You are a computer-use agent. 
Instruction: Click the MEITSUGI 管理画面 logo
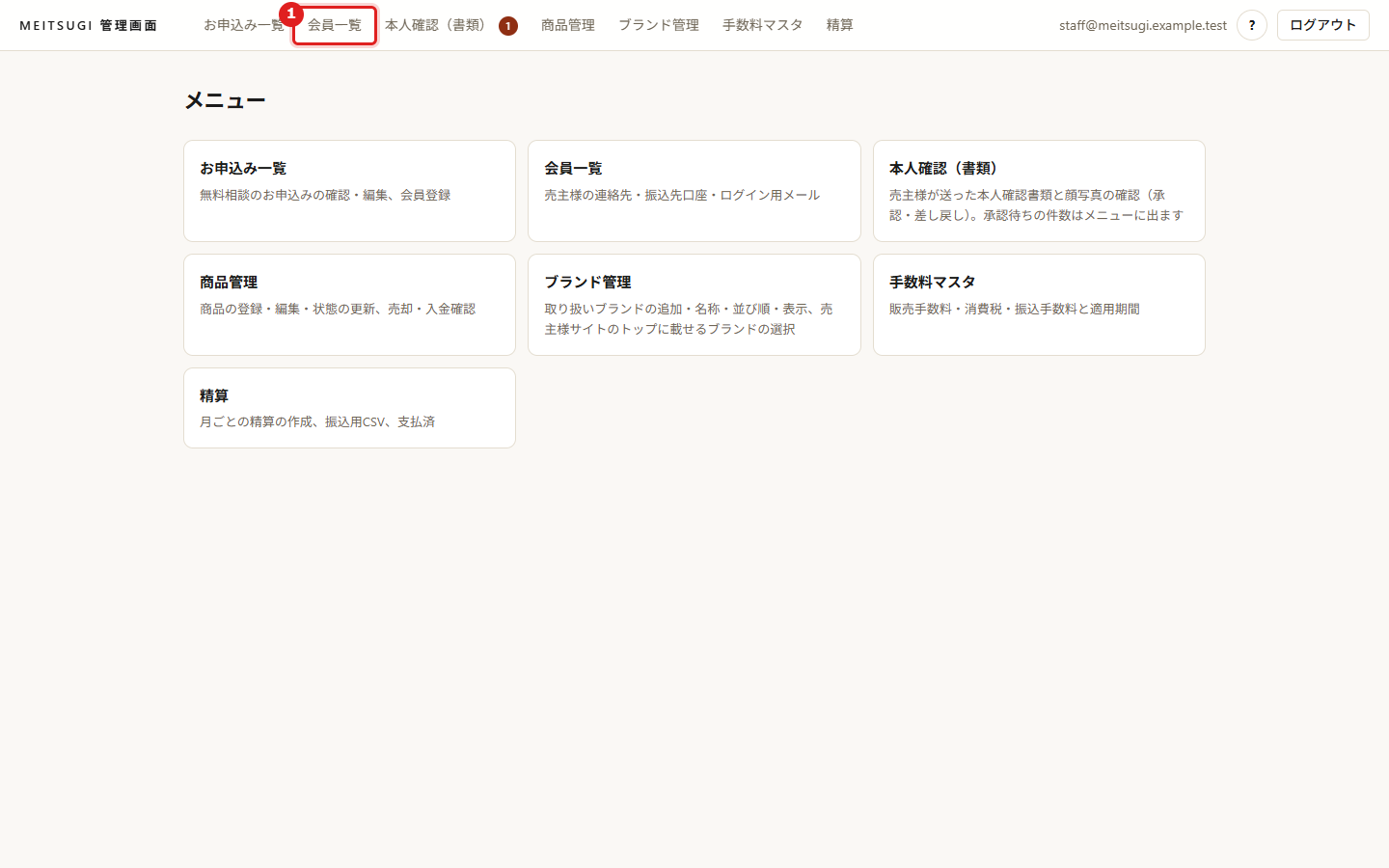89,25
